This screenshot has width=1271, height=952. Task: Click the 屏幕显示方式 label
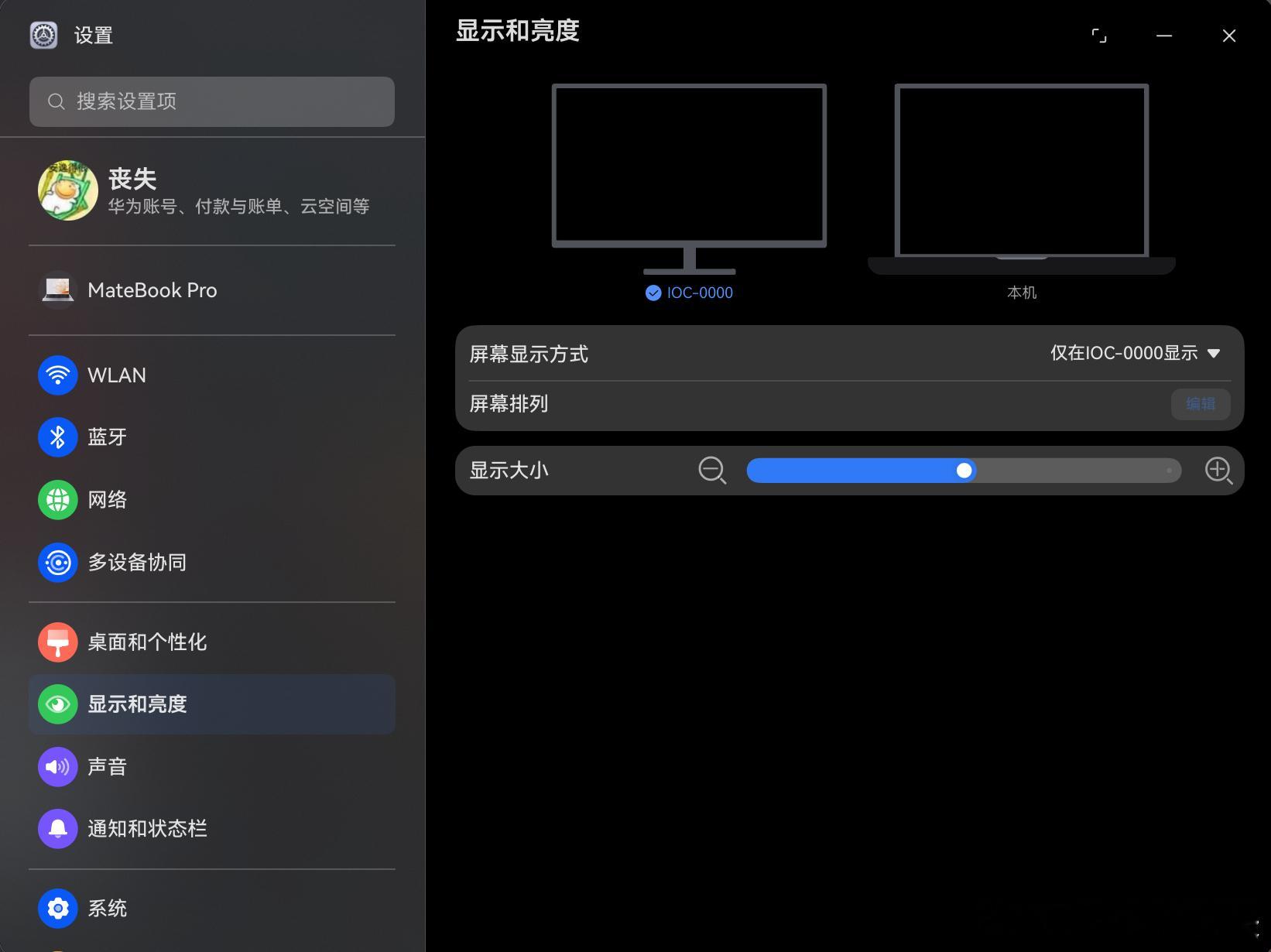pos(529,354)
